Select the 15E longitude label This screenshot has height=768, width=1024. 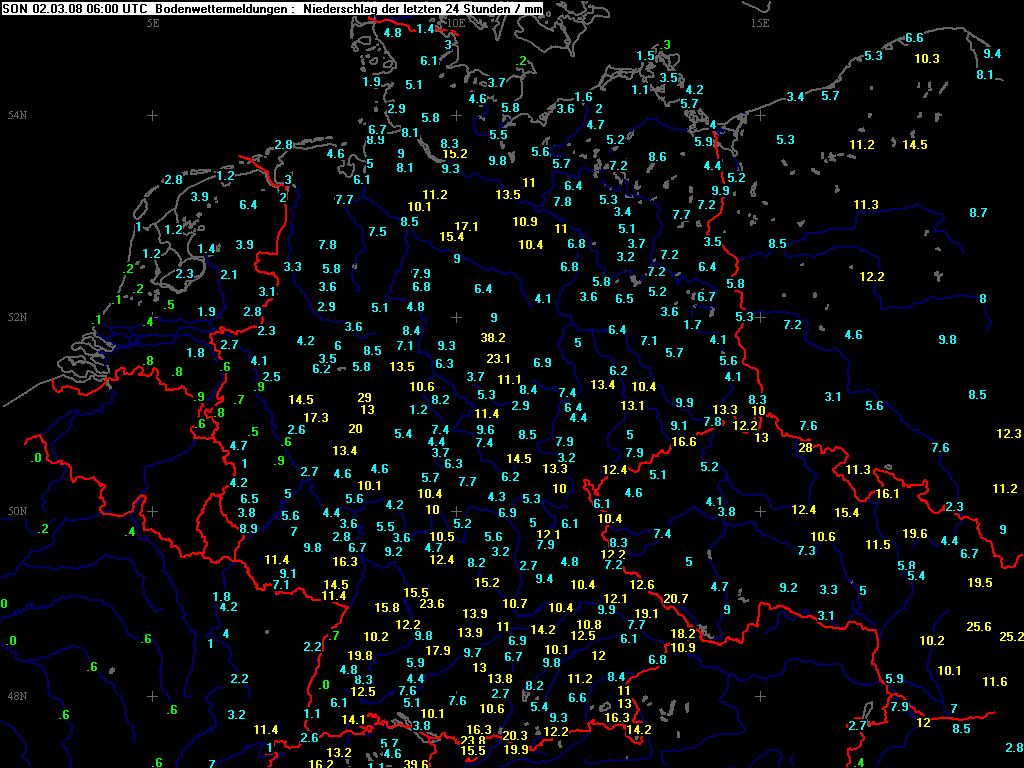761,22
